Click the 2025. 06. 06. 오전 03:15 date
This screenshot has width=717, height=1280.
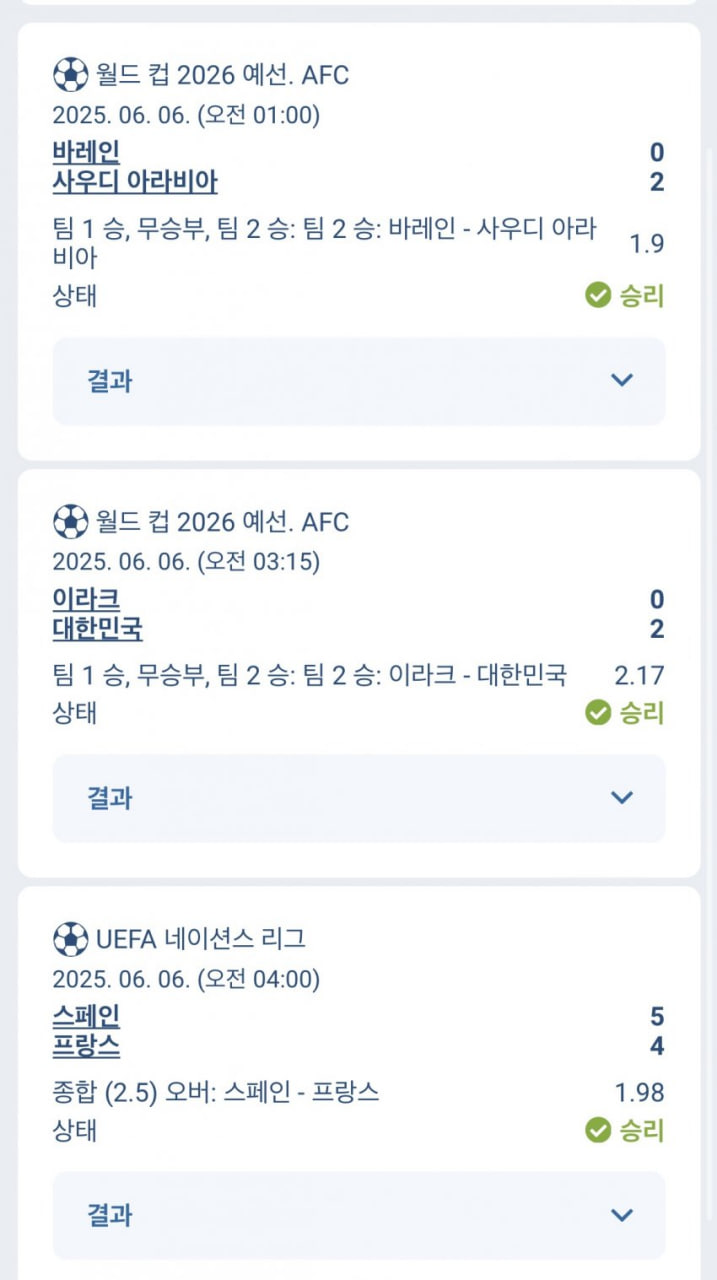[x=186, y=562]
